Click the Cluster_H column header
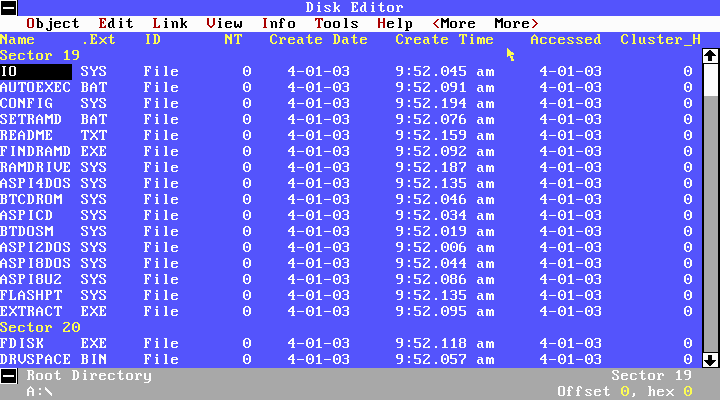720x400 pixels. click(x=660, y=39)
